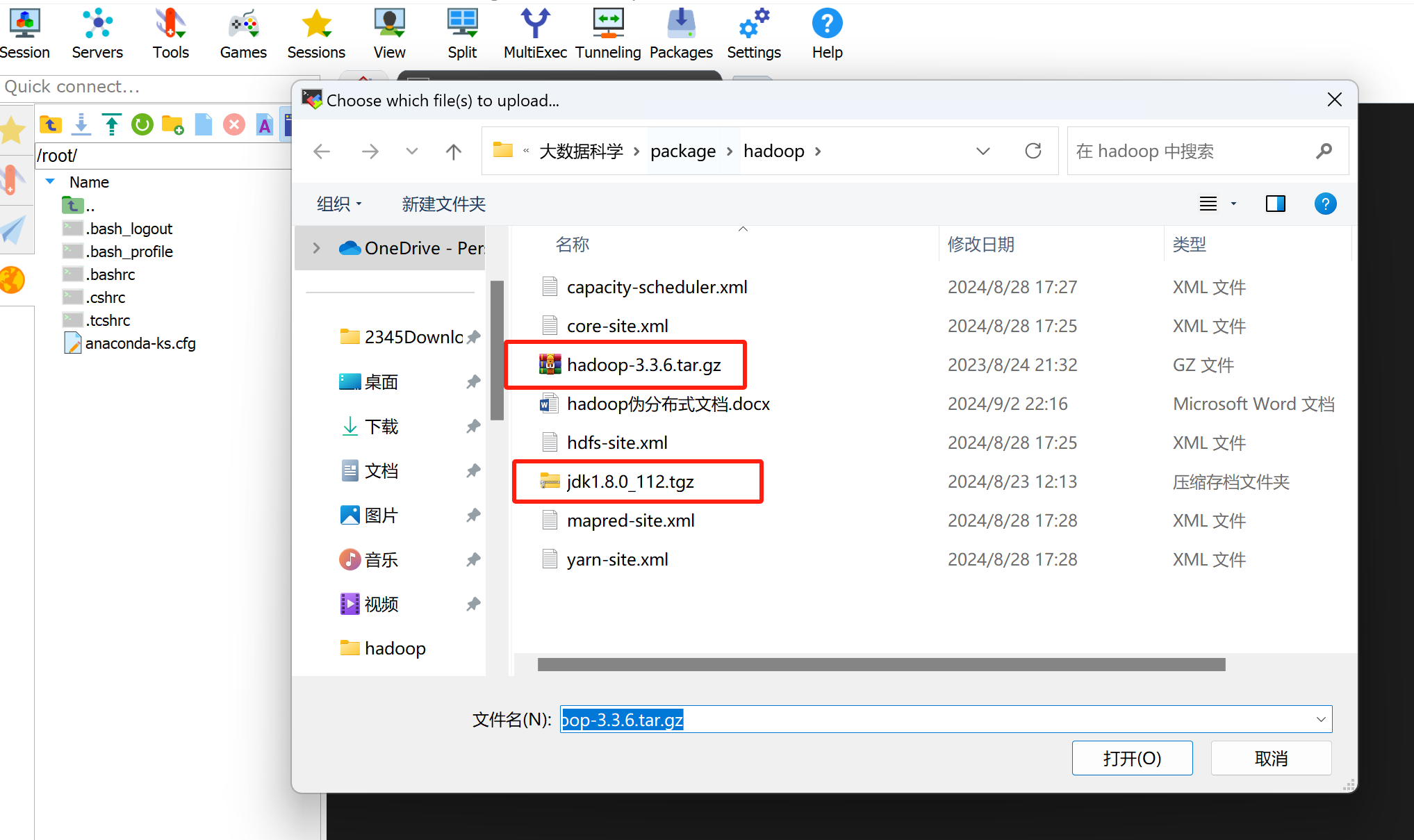Open the view layout options dropdown

pyautogui.click(x=1233, y=204)
